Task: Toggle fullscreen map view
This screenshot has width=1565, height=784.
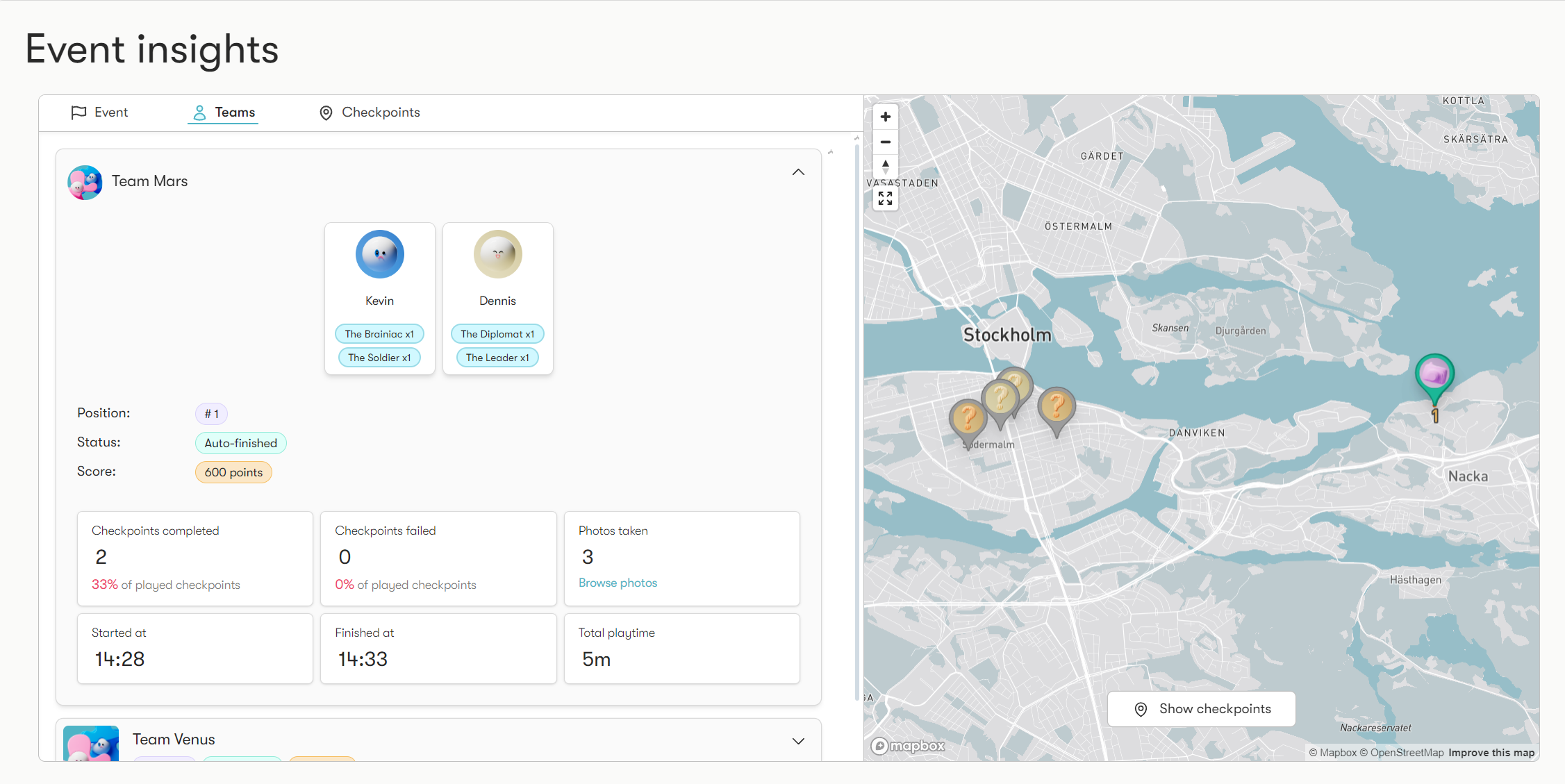Action: (886, 199)
